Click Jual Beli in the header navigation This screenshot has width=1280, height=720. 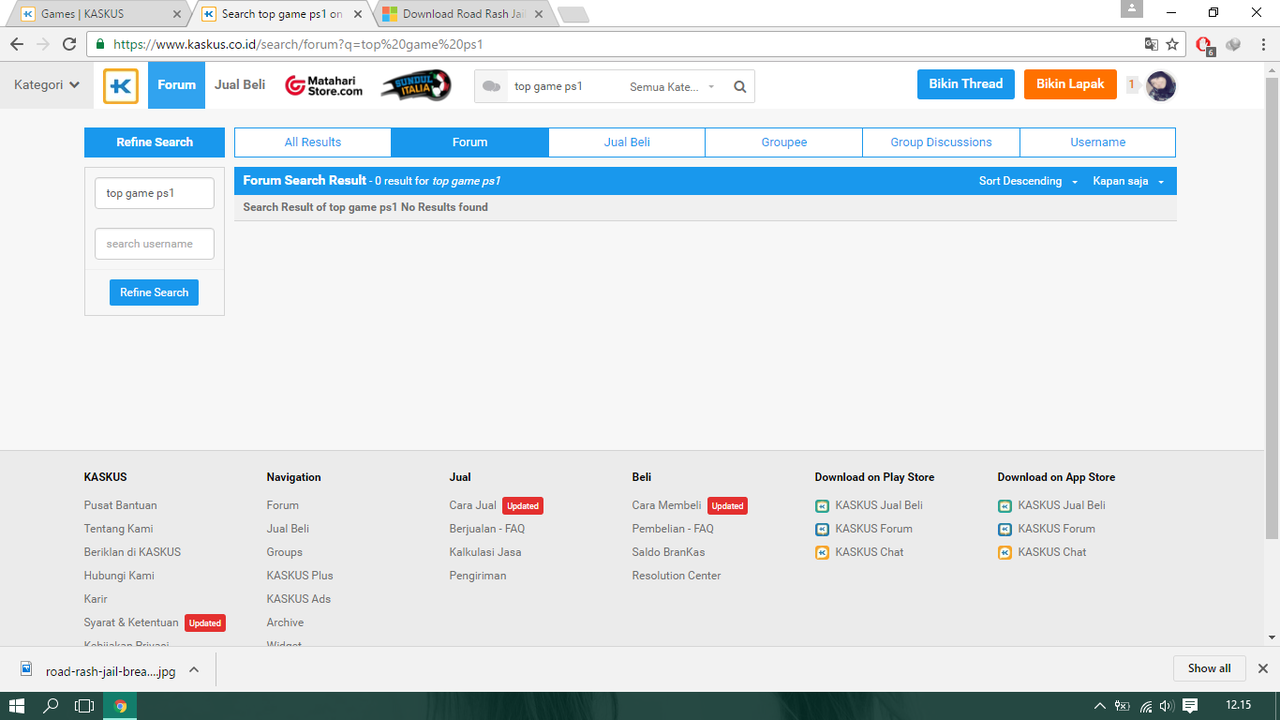click(x=240, y=85)
